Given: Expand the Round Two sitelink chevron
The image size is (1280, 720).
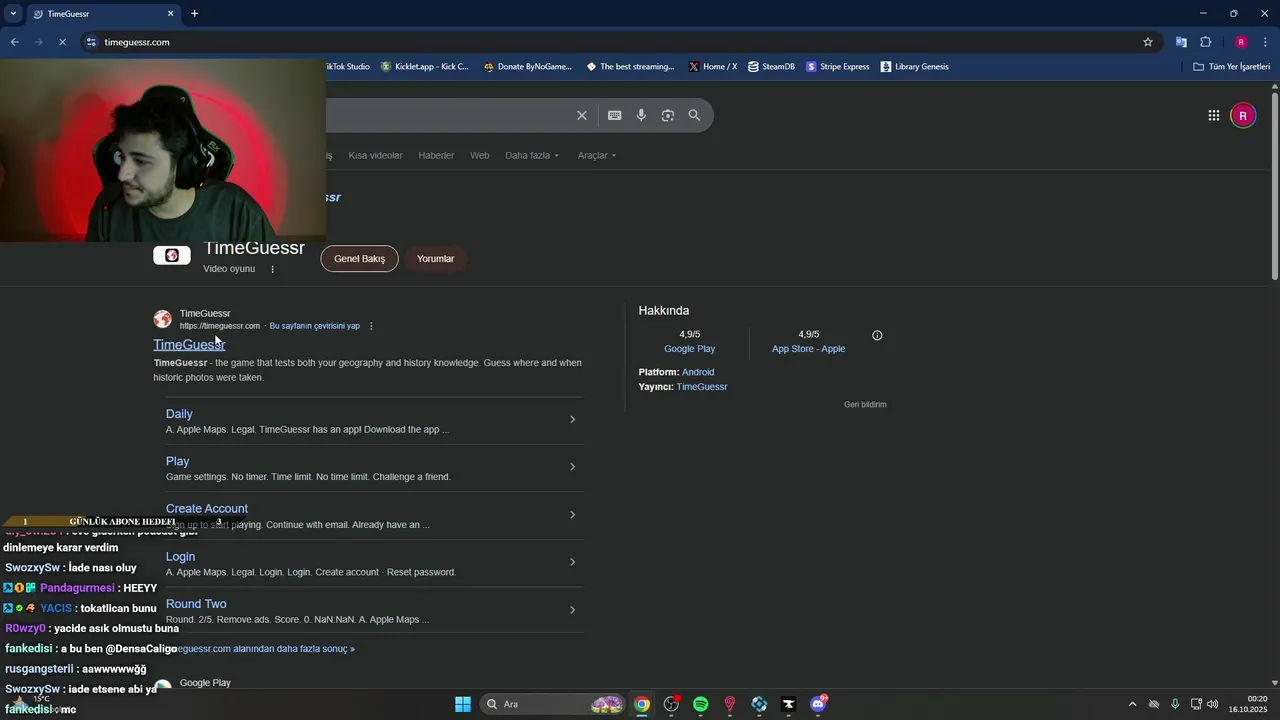Looking at the screenshot, I should pos(572,610).
